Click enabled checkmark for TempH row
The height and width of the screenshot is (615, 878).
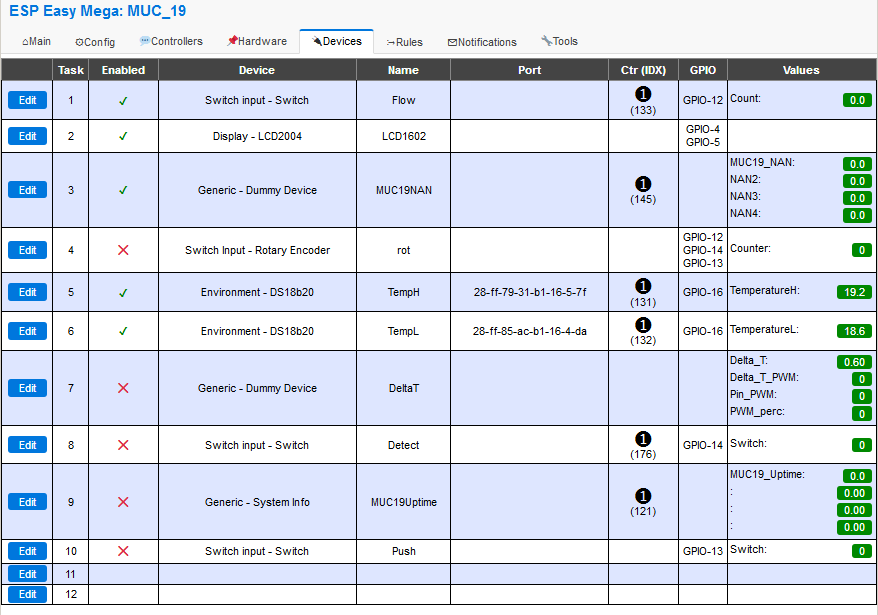coord(123,292)
